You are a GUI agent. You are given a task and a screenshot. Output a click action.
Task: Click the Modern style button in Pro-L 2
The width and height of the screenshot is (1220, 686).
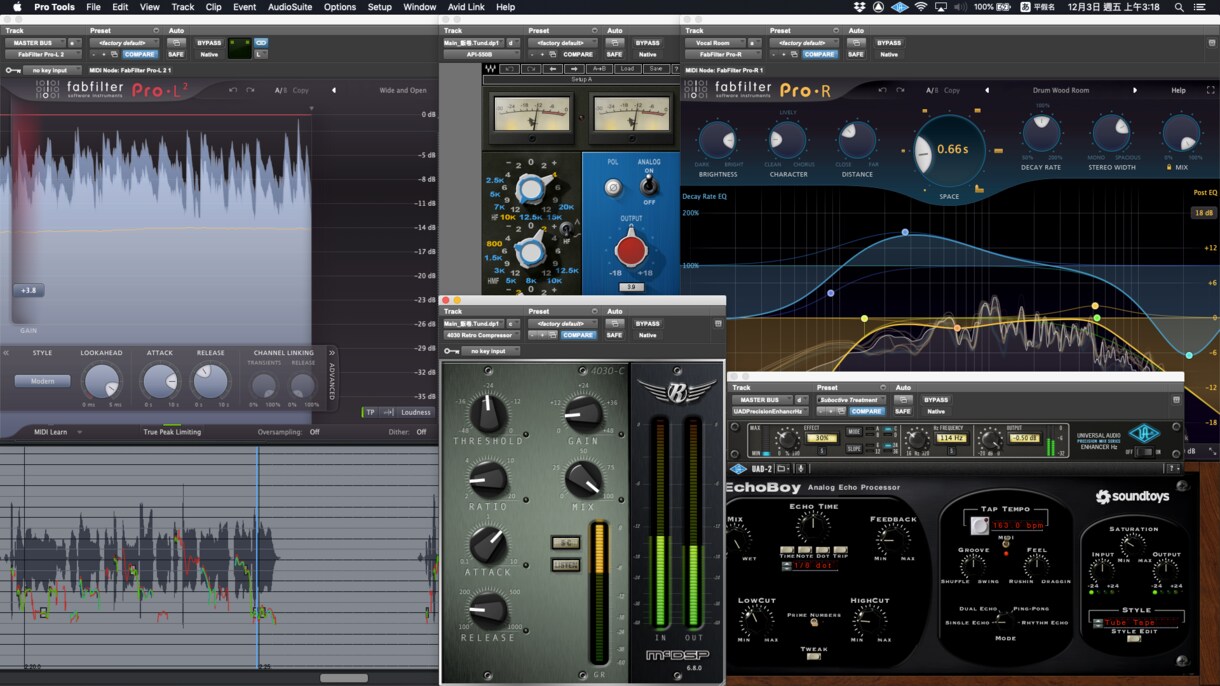pos(43,381)
